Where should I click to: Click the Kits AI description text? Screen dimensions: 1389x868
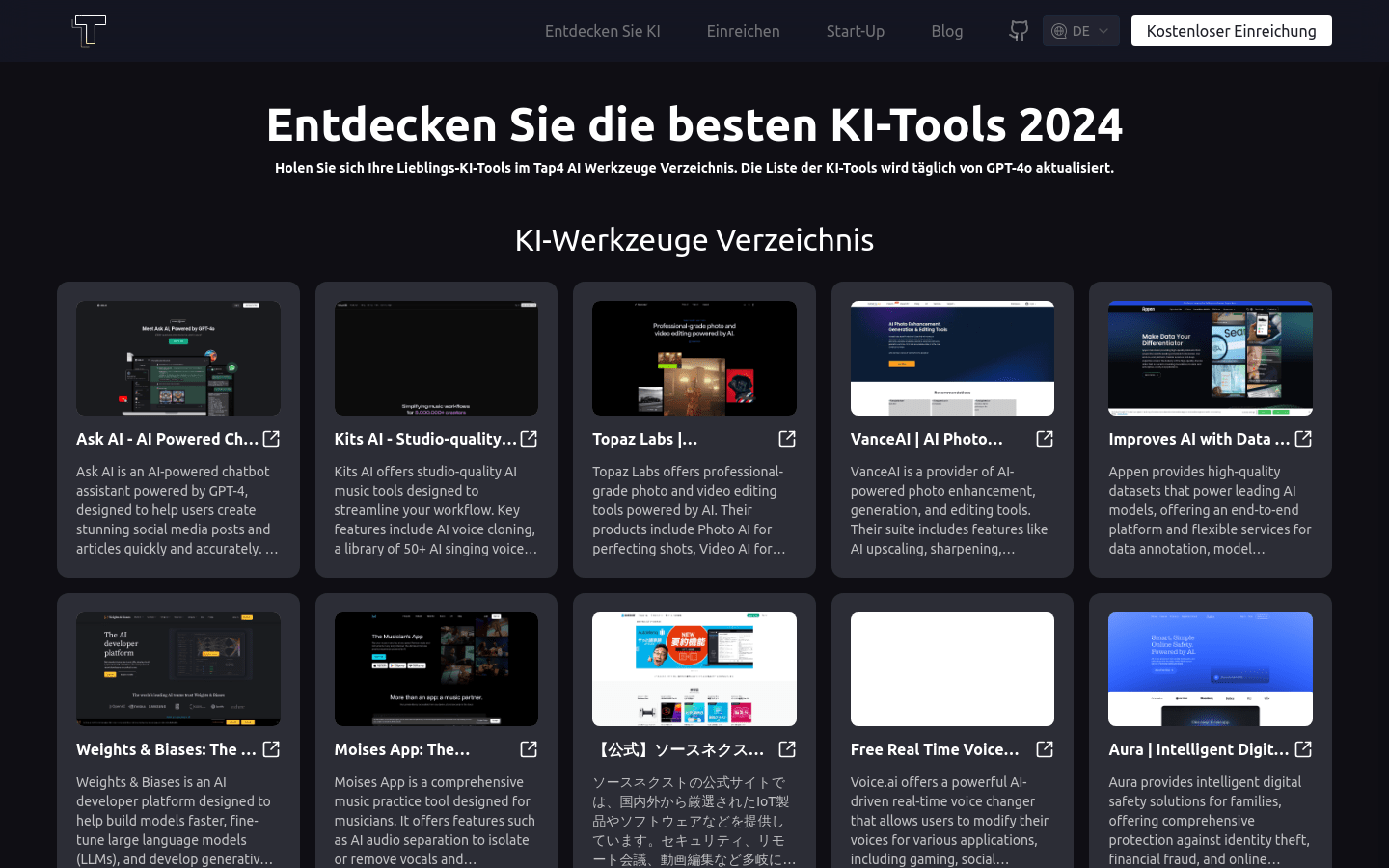(436, 510)
